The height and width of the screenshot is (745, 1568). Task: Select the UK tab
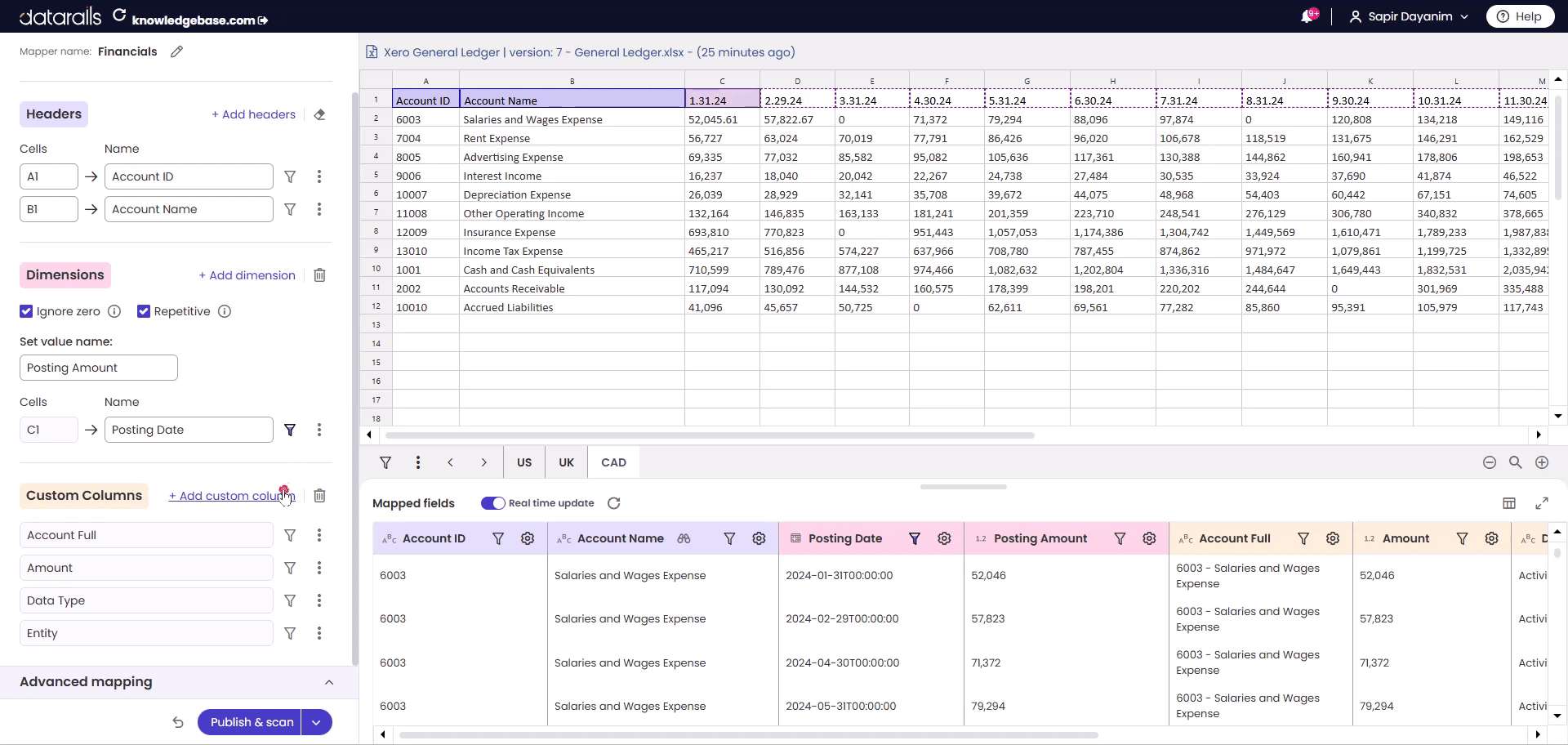pos(565,462)
